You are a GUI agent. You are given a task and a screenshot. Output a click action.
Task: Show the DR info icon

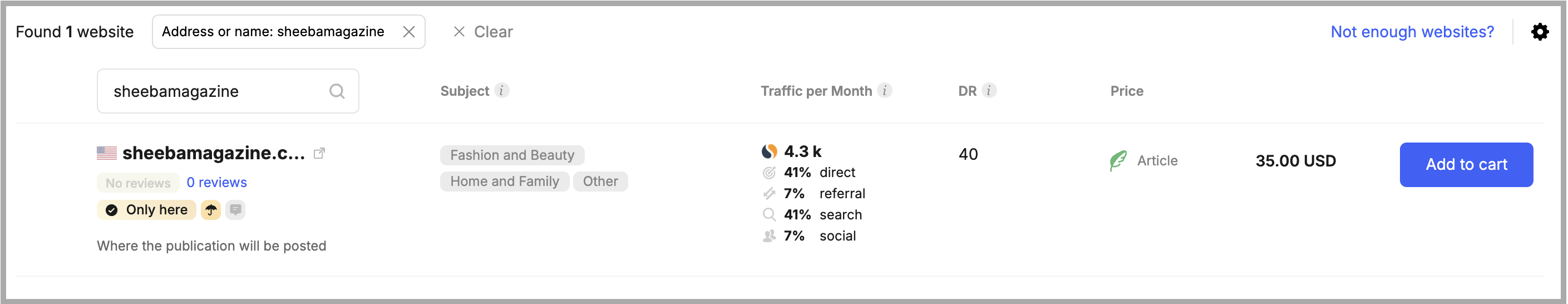[x=989, y=91]
